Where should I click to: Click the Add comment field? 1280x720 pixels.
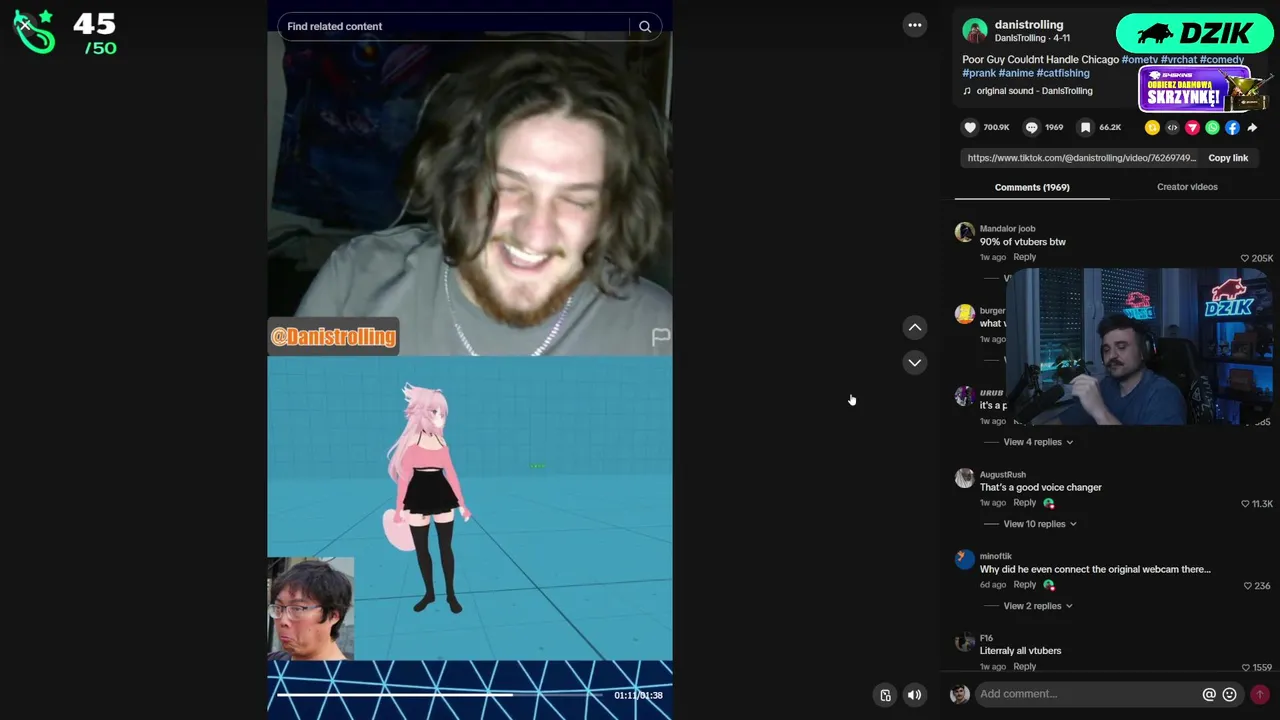coord(1088,694)
